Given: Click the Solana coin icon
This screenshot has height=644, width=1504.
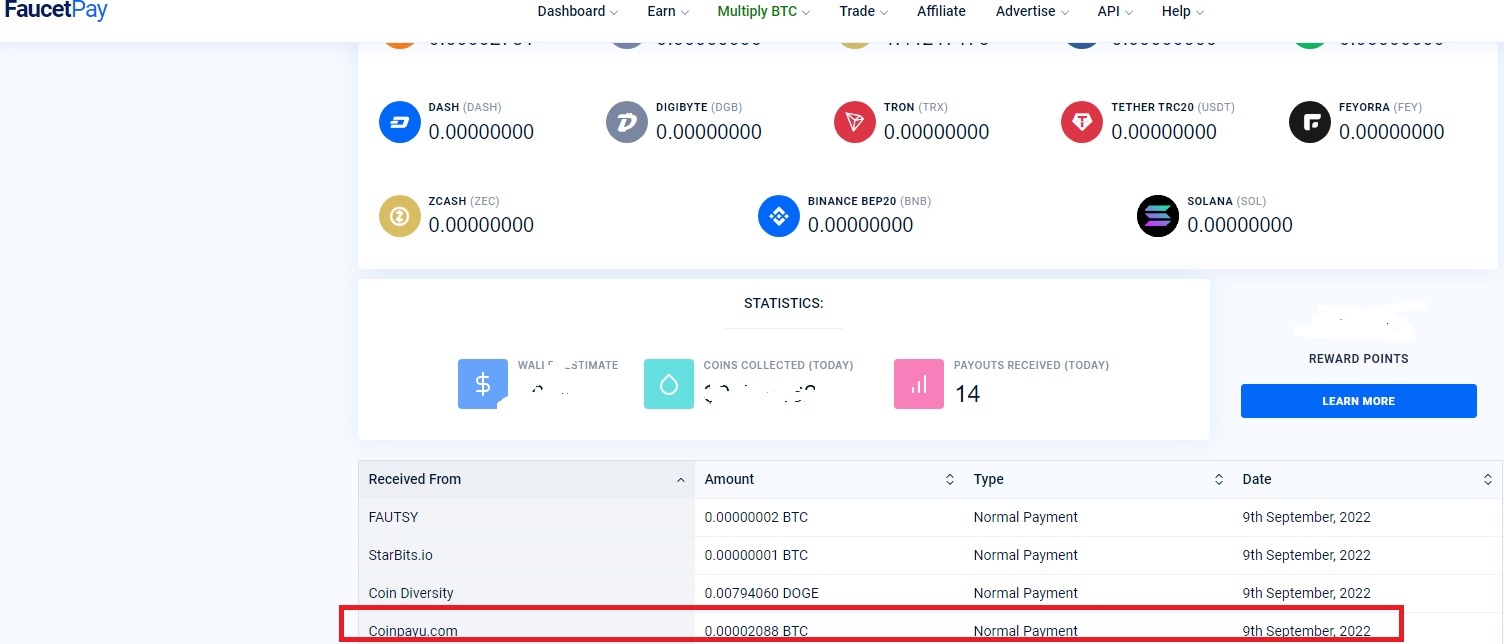Looking at the screenshot, I should [1158, 216].
